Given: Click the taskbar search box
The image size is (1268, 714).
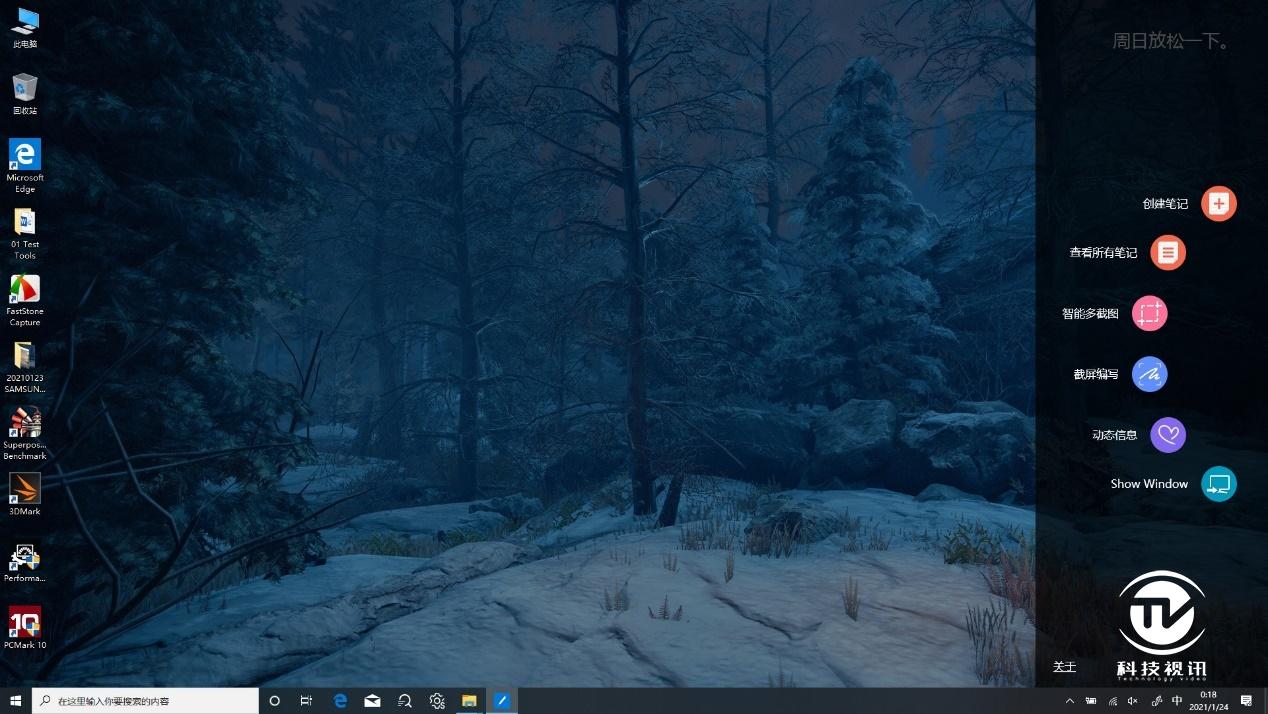Looking at the screenshot, I should click(145, 701).
